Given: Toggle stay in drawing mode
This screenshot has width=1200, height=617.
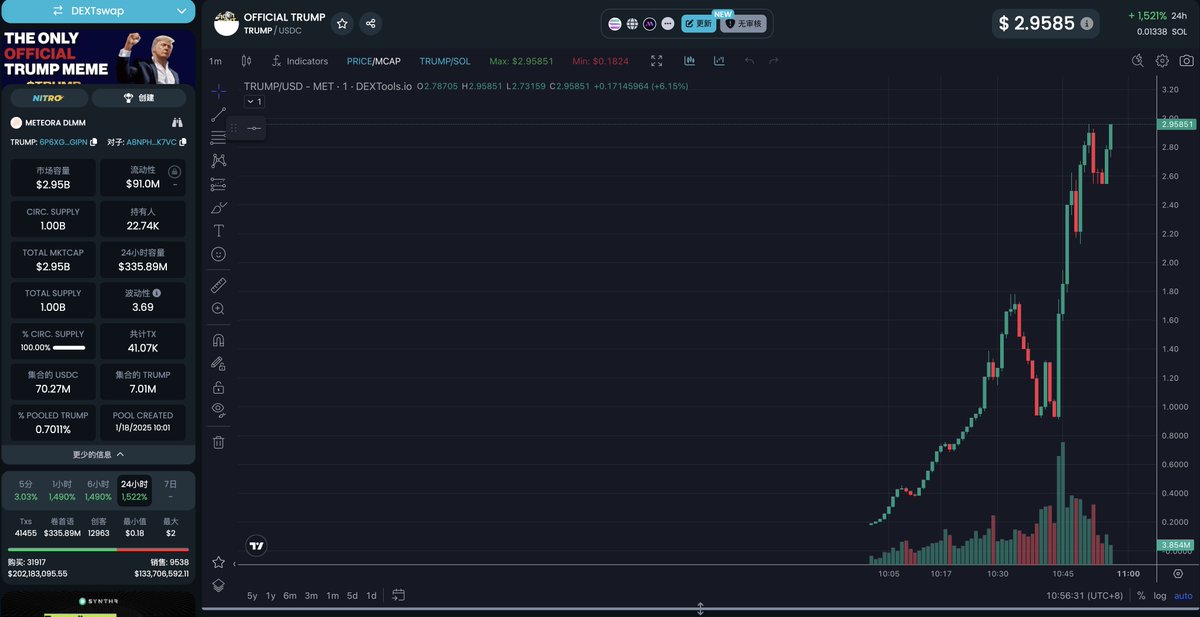Looking at the screenshot, I should tap(219, 364).
